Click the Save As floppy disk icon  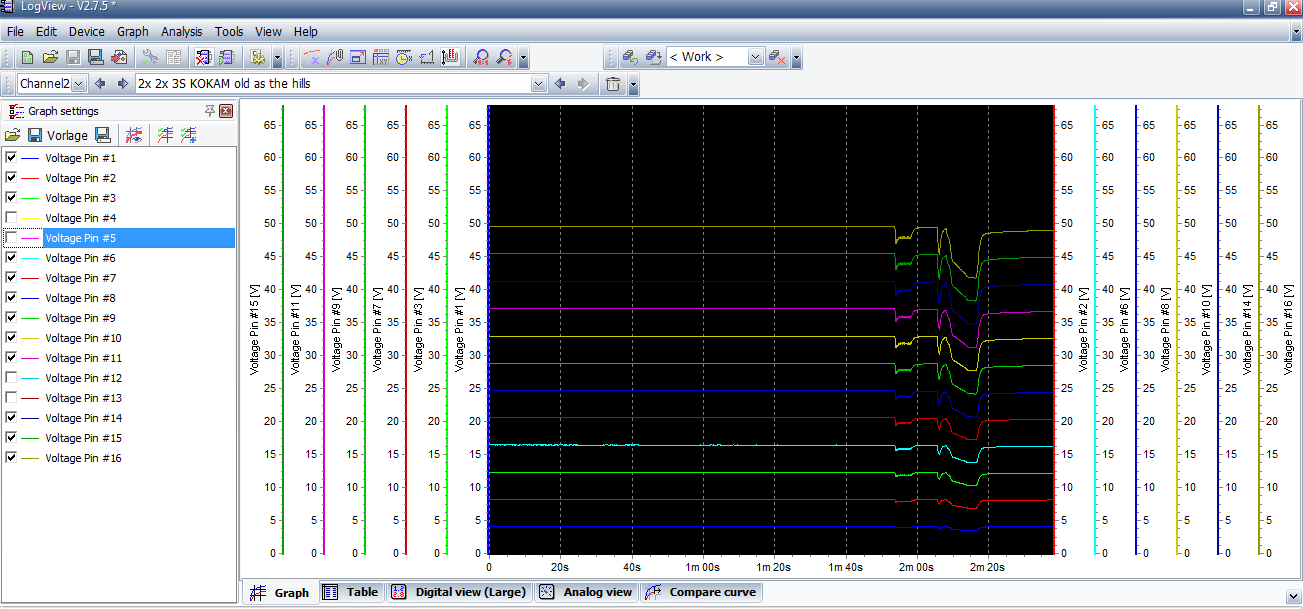click(96, 57)
